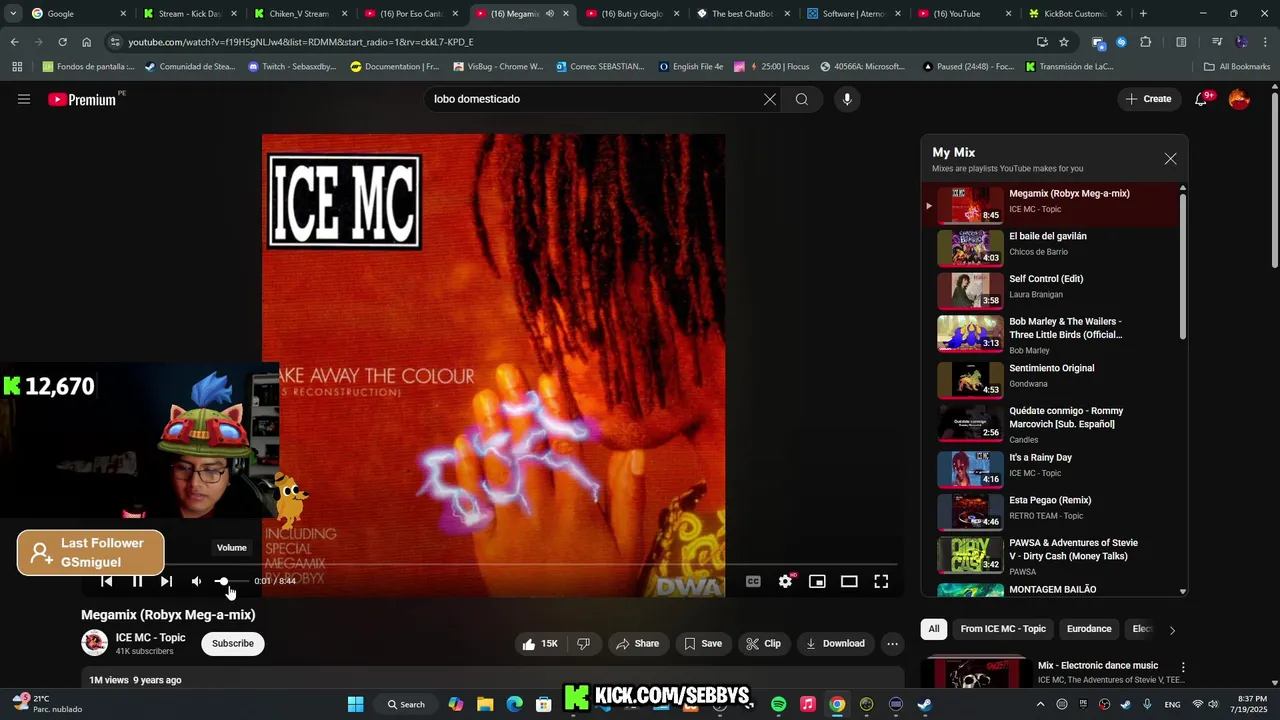Go to YouTube Premium home logo
This screenshot has height=720, width=1280.
(82, 99)
